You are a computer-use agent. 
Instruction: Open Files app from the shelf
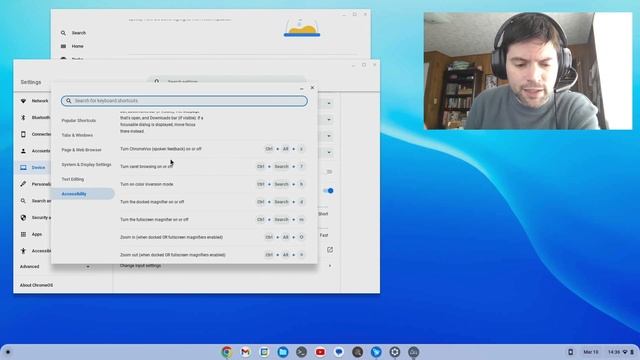tap(283, 352)
